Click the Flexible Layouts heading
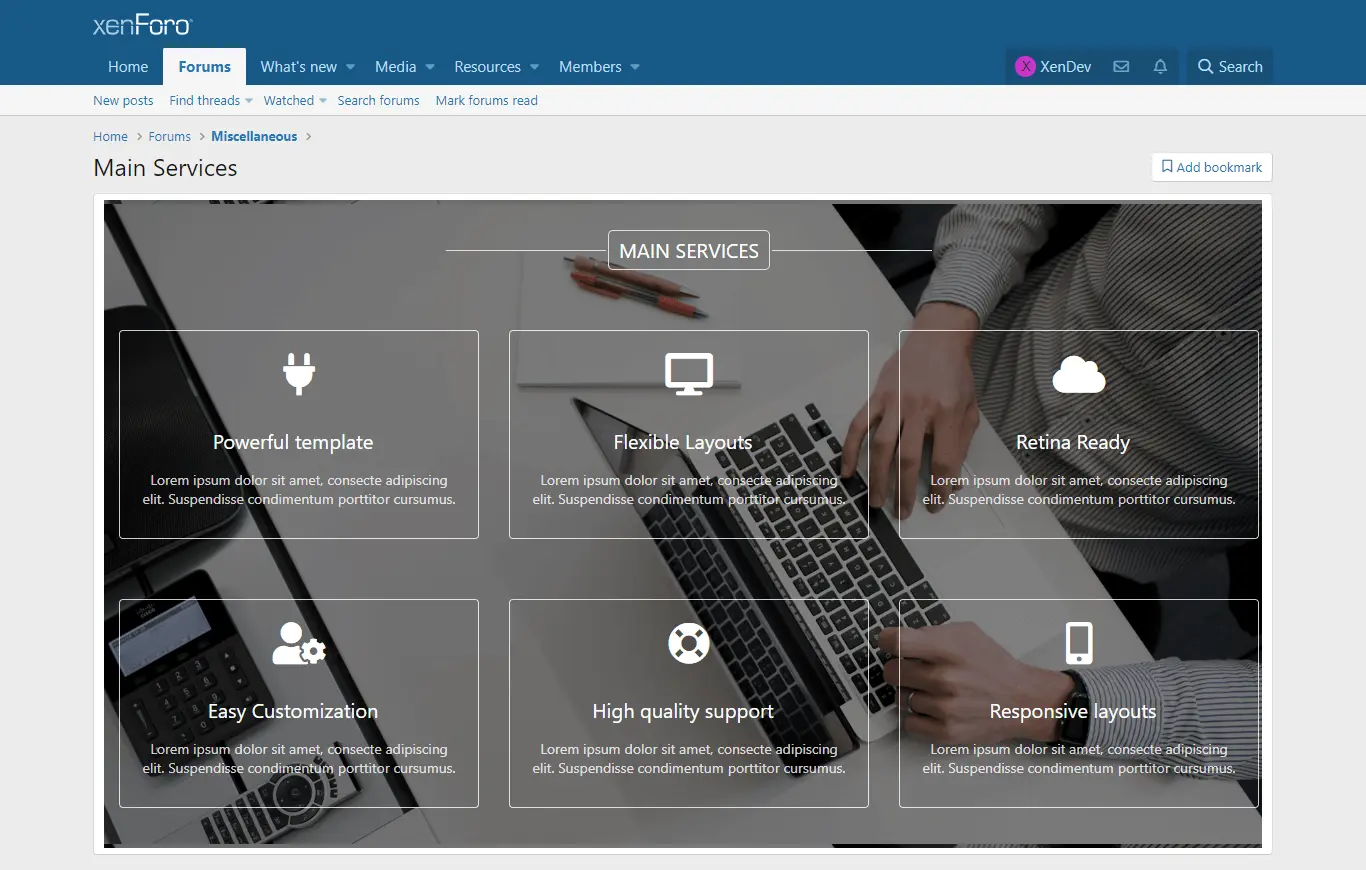This screenshot has width=1366, height=870. 683,442
